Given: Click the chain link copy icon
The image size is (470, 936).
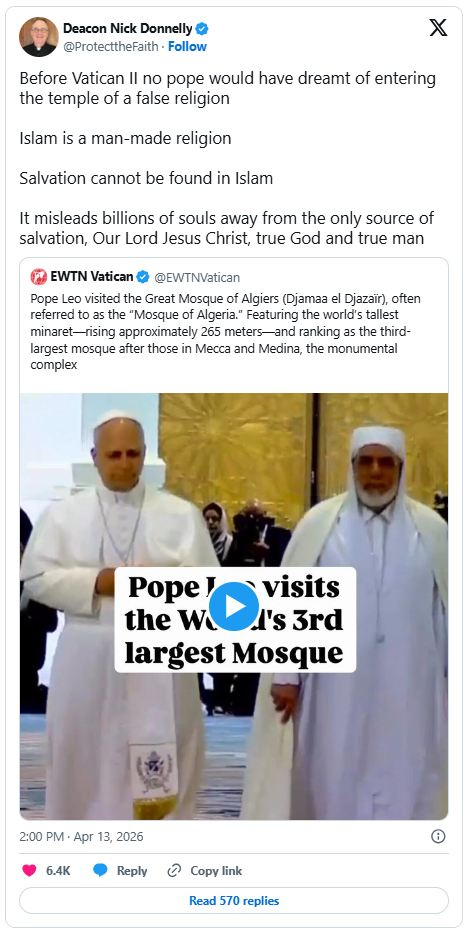Looking at the screenshot, I should (x=174, y=870).
